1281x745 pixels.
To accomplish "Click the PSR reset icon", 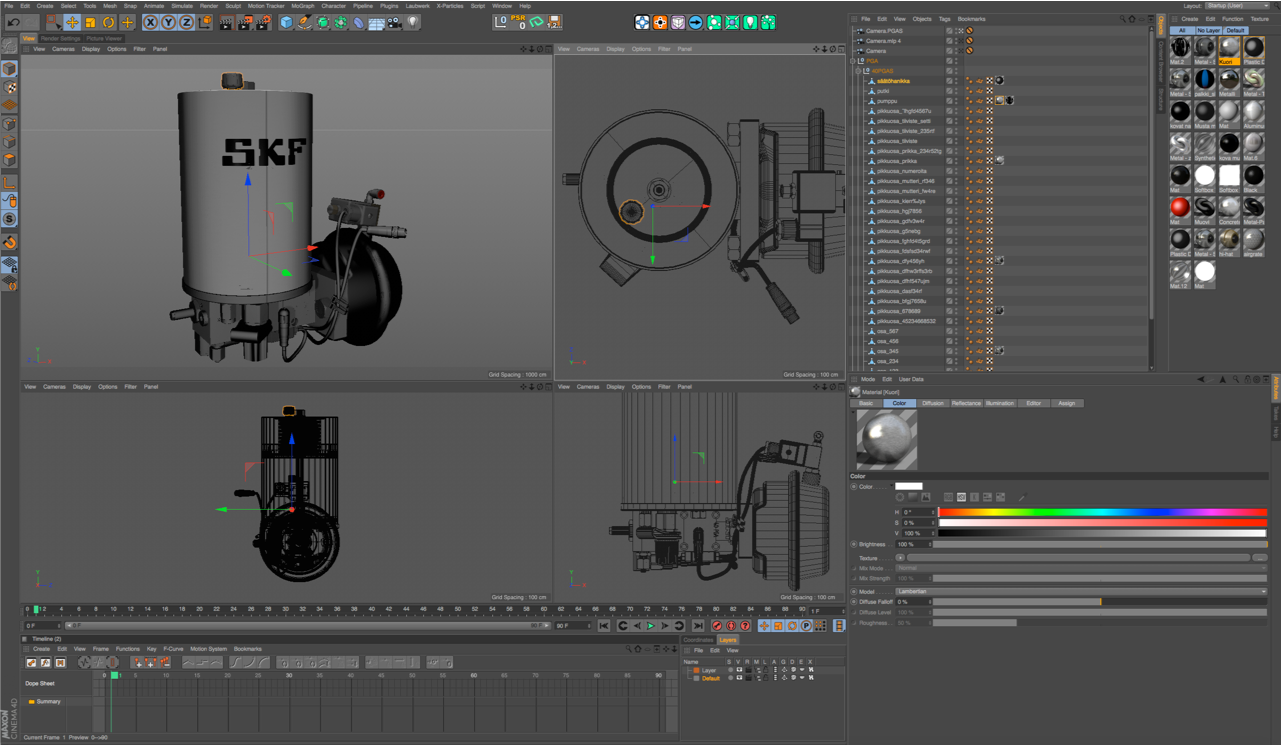I will click(518, 22).
